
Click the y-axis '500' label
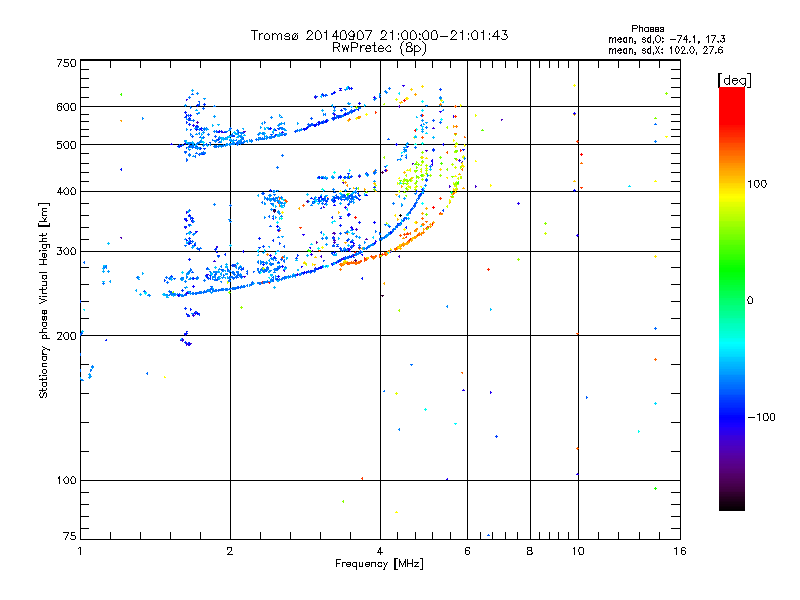[66, 144]
